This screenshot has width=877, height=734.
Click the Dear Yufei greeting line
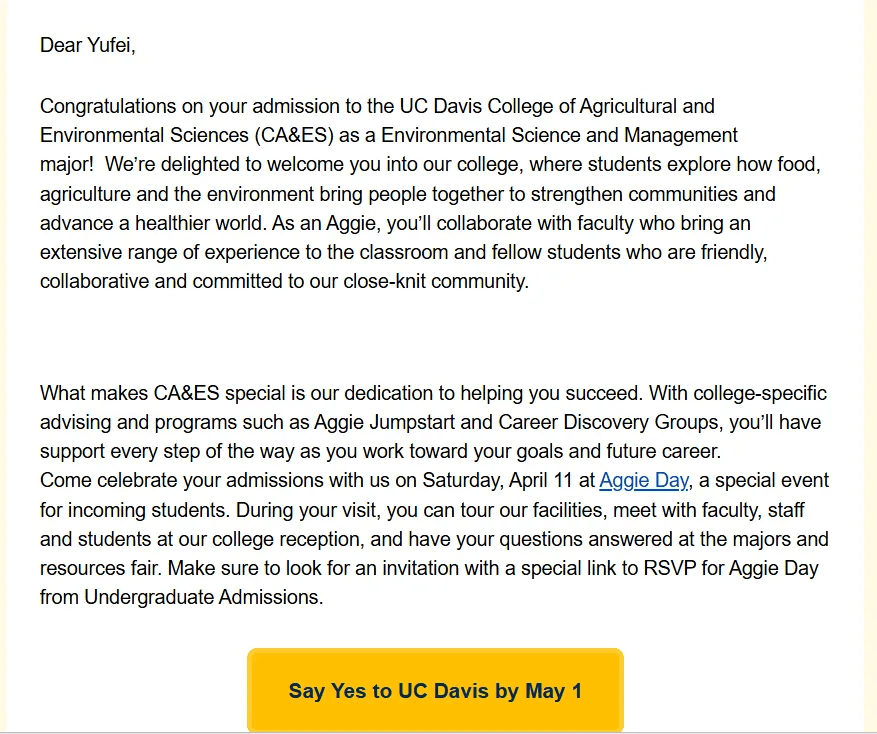coord(87,45)
